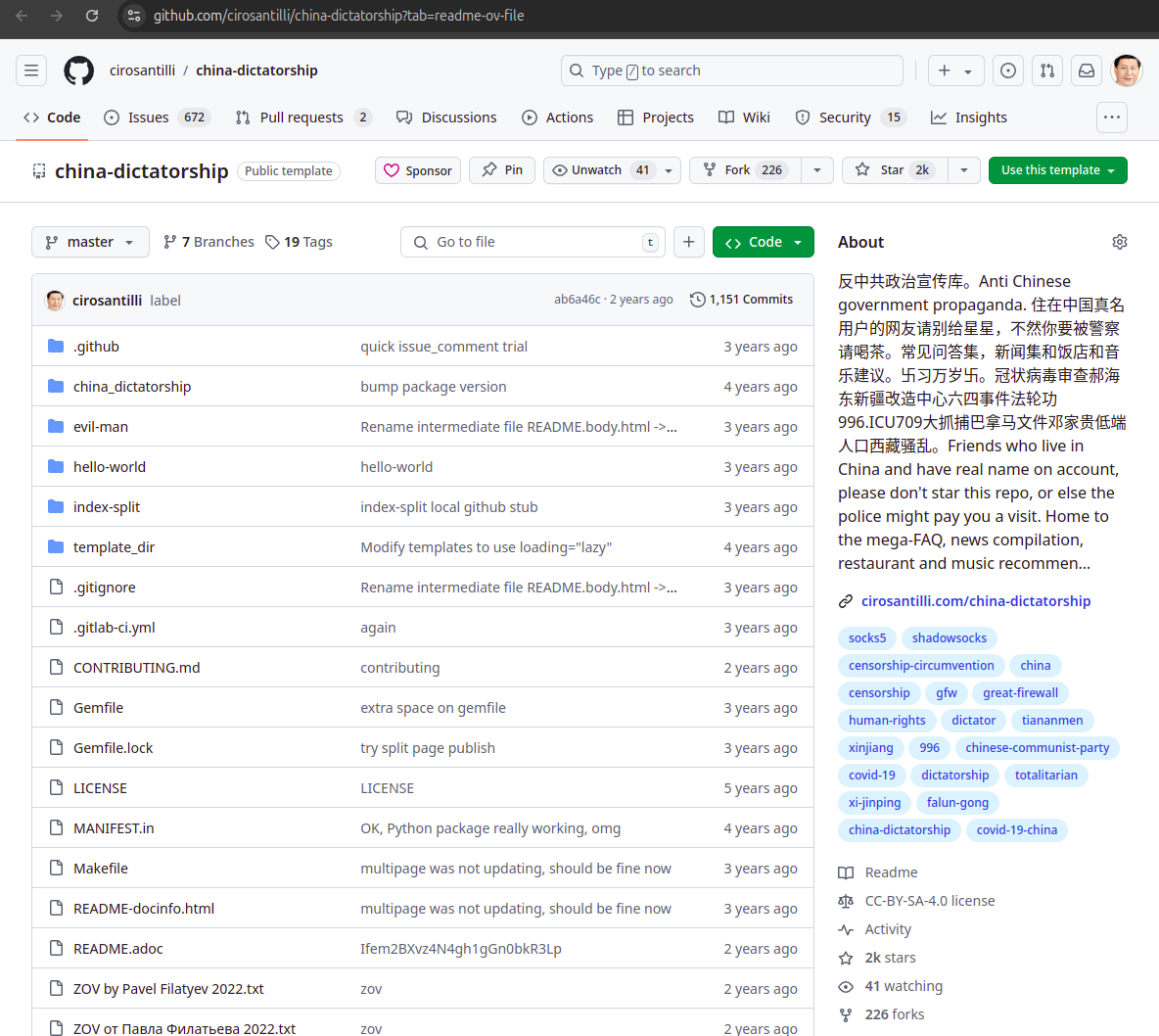1159x1036 pixels.
Task: Open commit ab6a46c
Action: tap(577, 300)
